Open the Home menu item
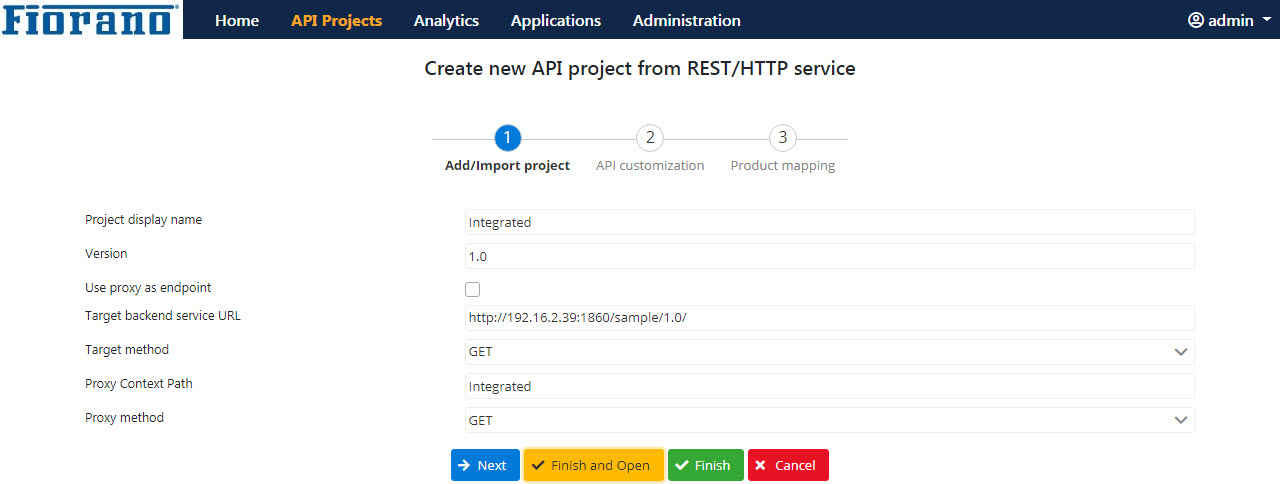Image resolution: width=1280 pixels, height=484 pixels. coord(237,20)
